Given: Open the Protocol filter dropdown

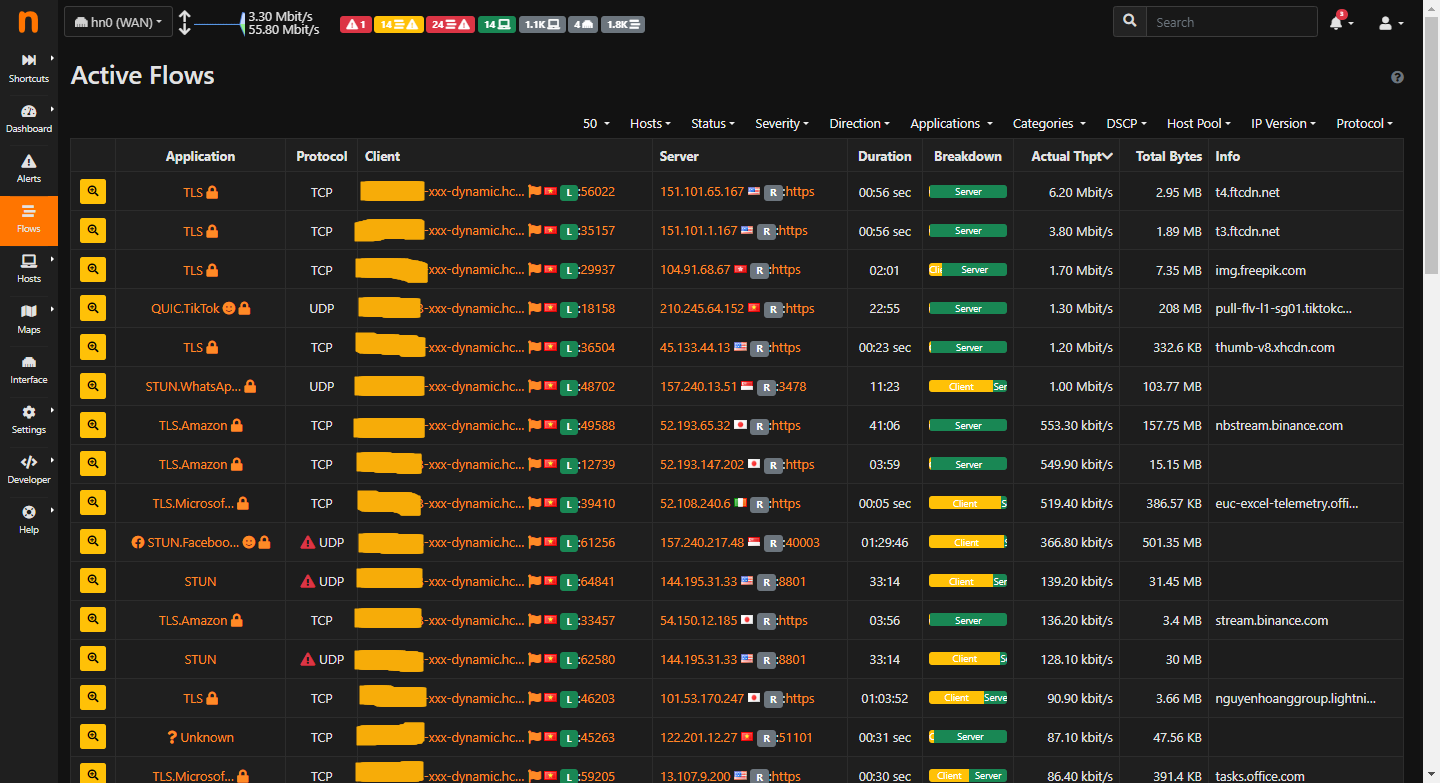Looking at the screenshot, I should pyautogui.click(x=1364, y=124).
